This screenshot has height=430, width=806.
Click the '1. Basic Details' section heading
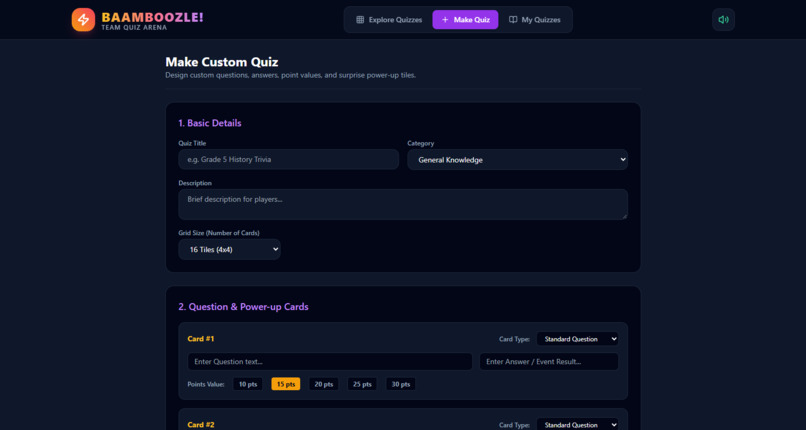coord(210,123)
